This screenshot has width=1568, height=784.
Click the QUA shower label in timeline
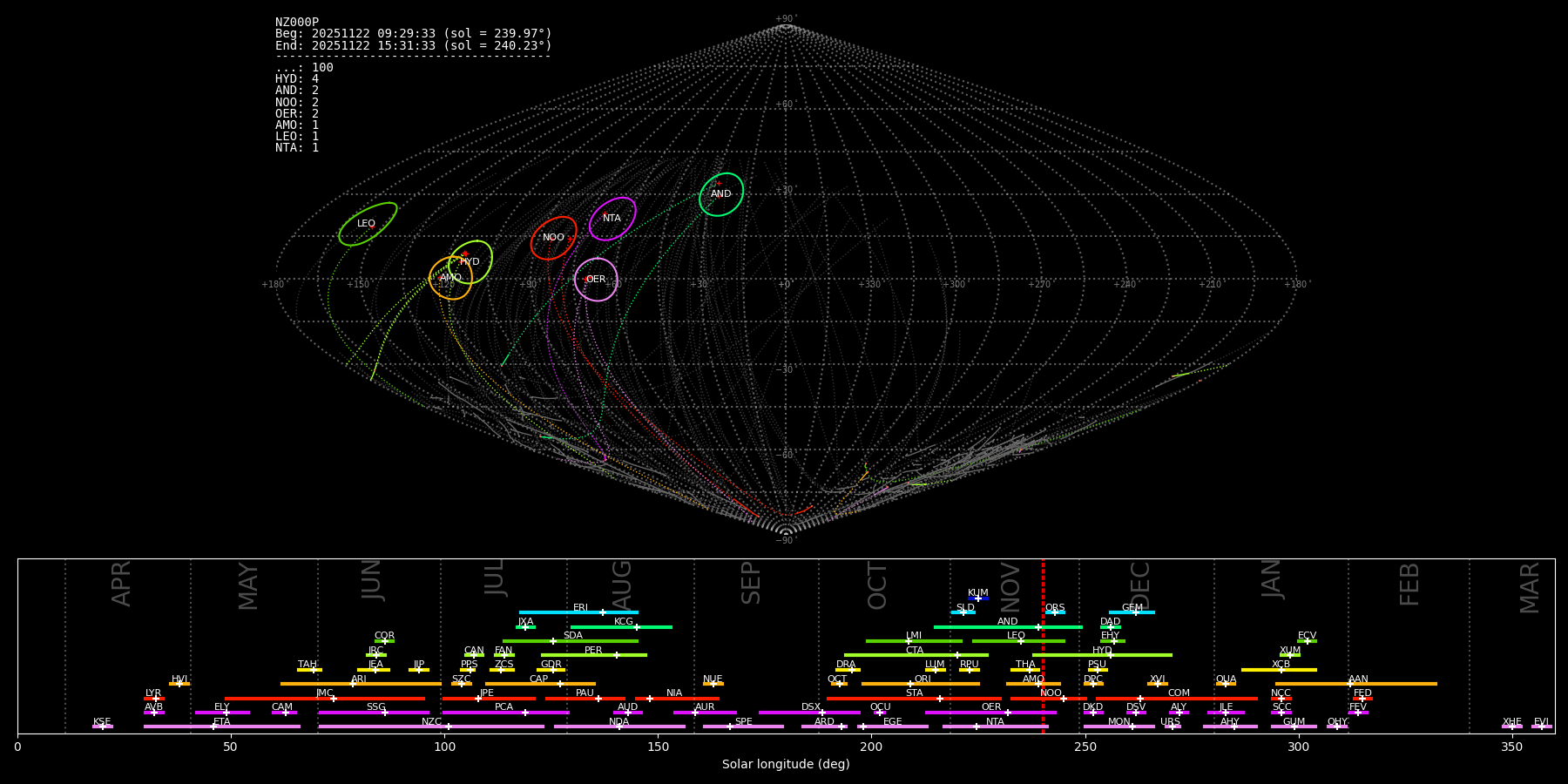click(x=1226, y=679)
